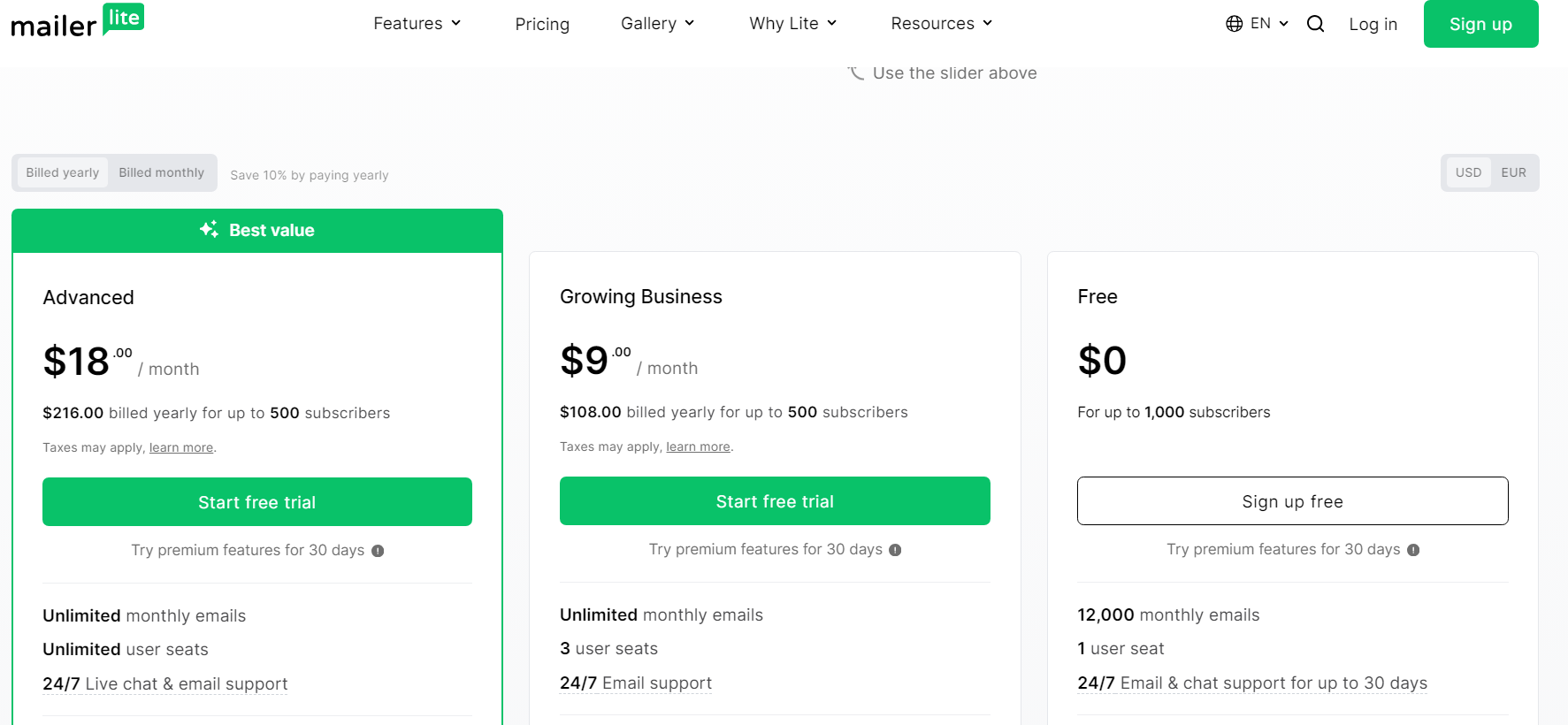
Task: Click 12,000 monthly emails text
Action: 1168,614
